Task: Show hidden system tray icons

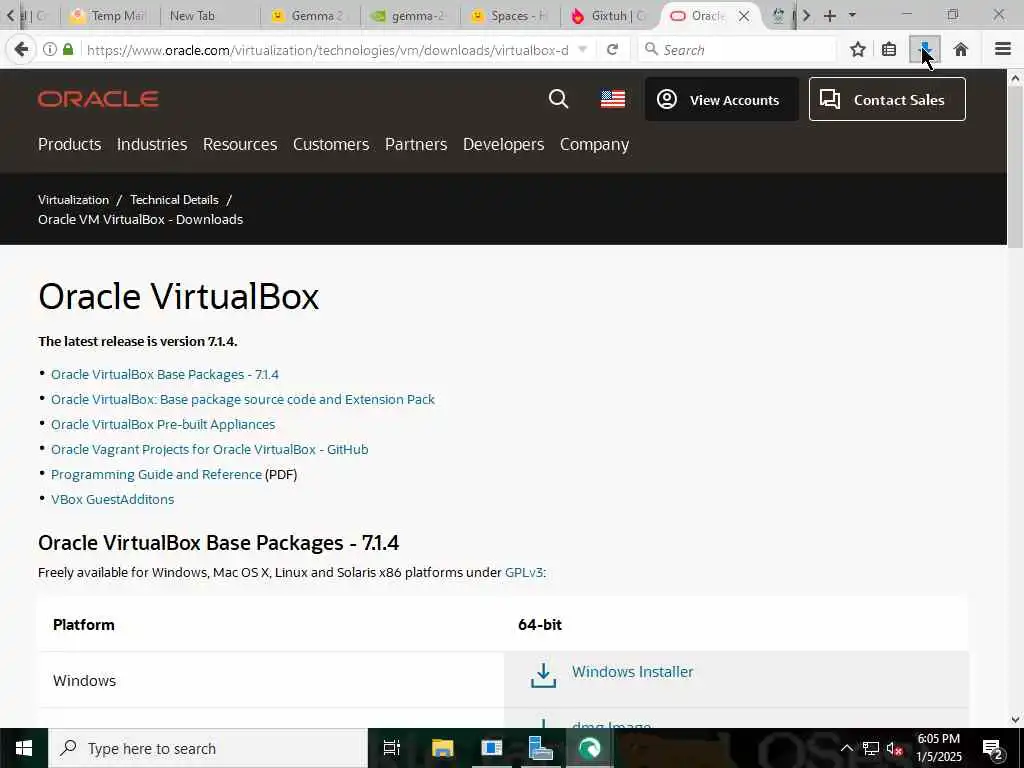Action: (x=846, y=748)
